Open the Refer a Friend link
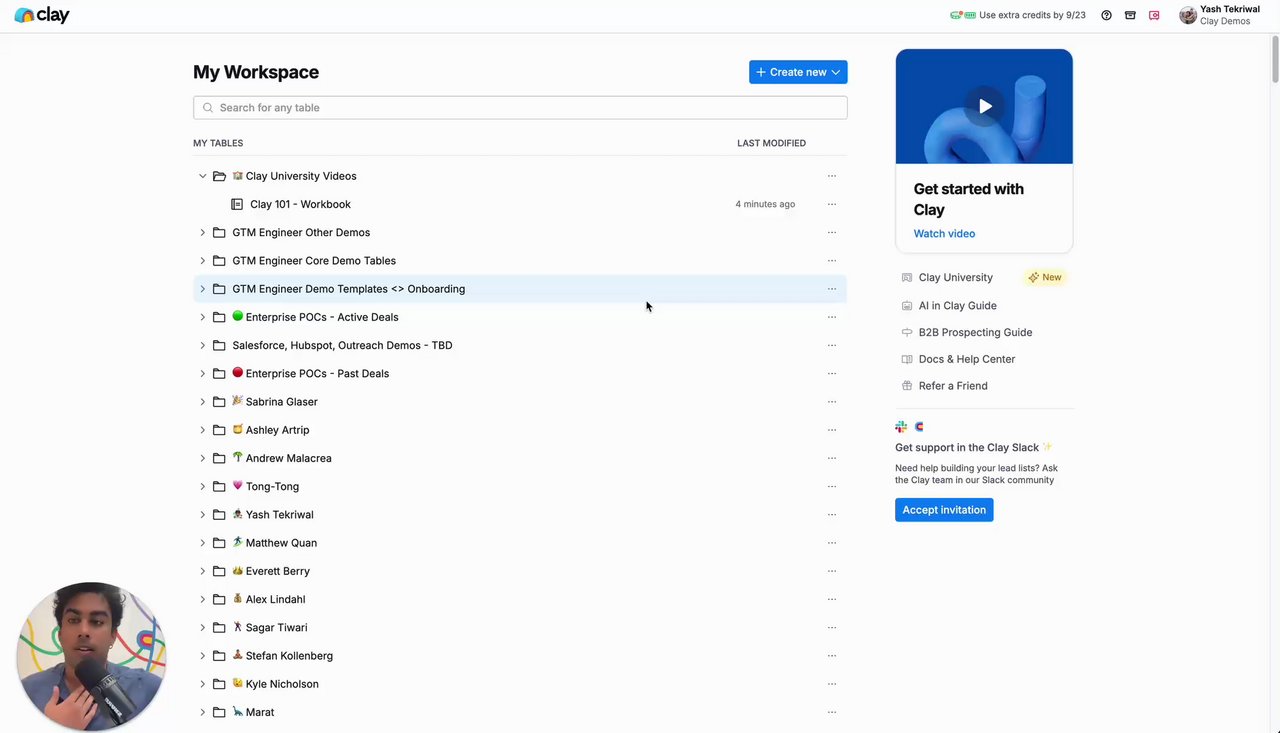The width and height of the screenshot is (1280, 733). [953, 386]
